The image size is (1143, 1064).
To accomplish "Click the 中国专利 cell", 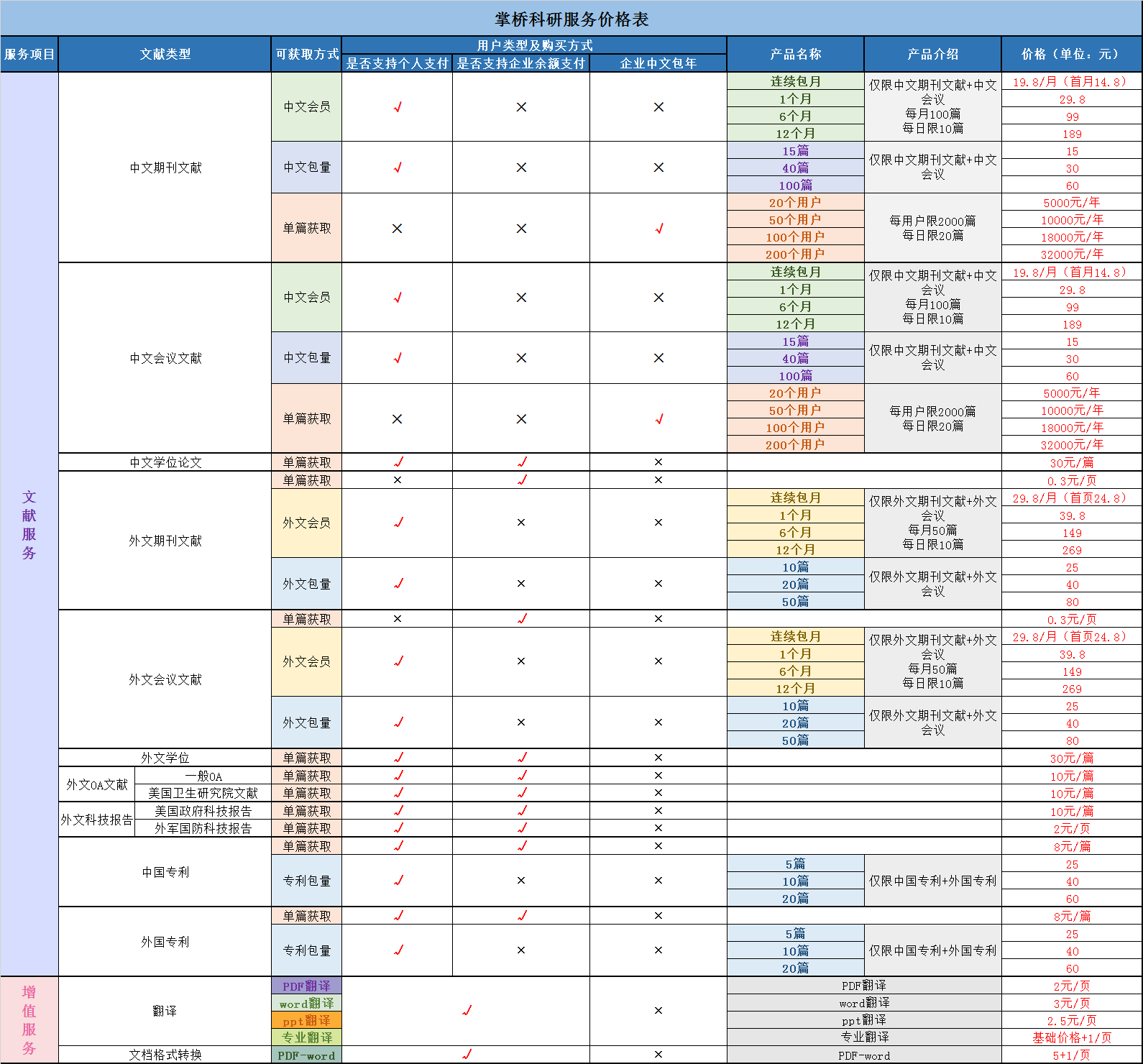I will click(165, 872).
